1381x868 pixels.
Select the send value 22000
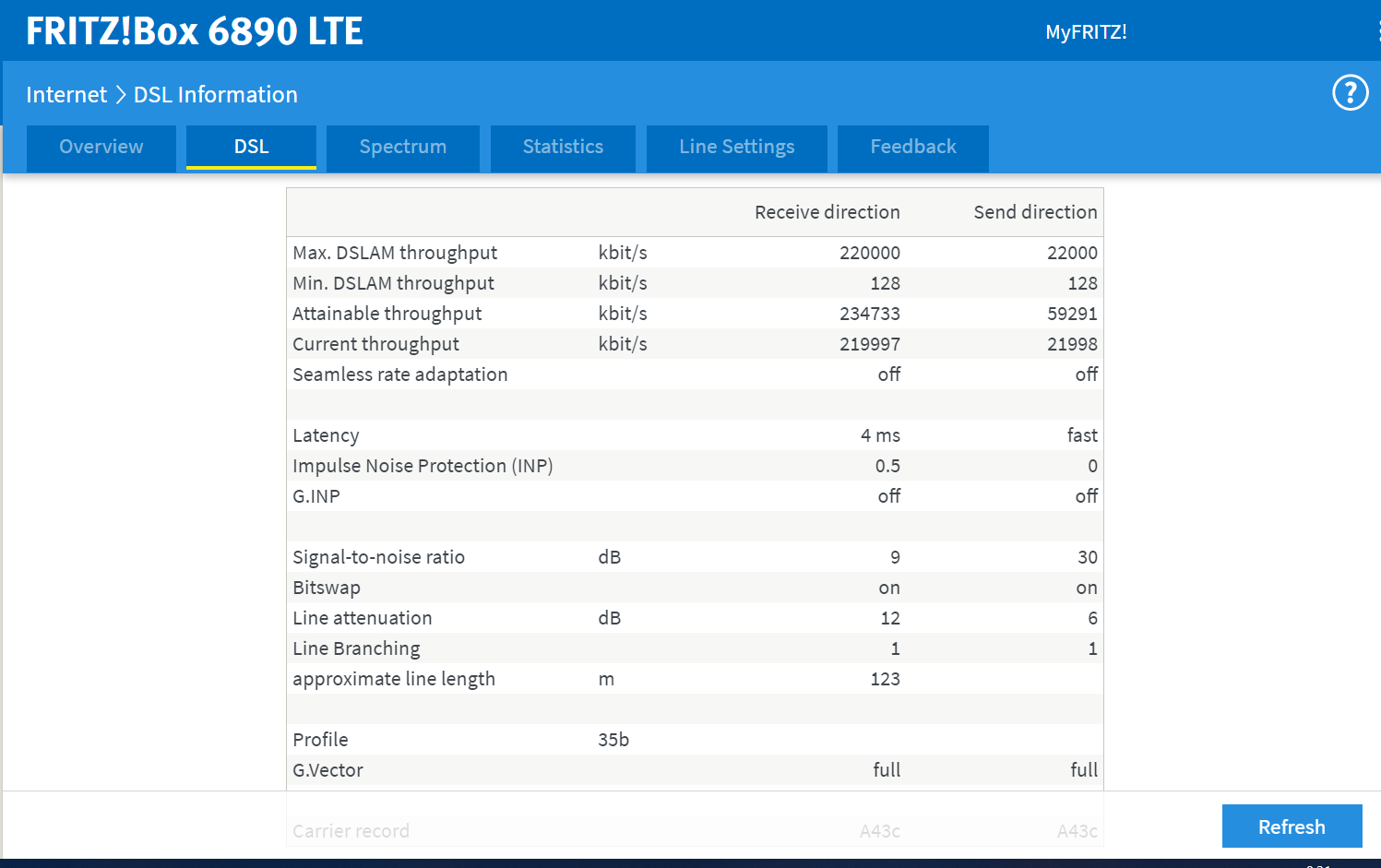click(x=1072, y=253)
